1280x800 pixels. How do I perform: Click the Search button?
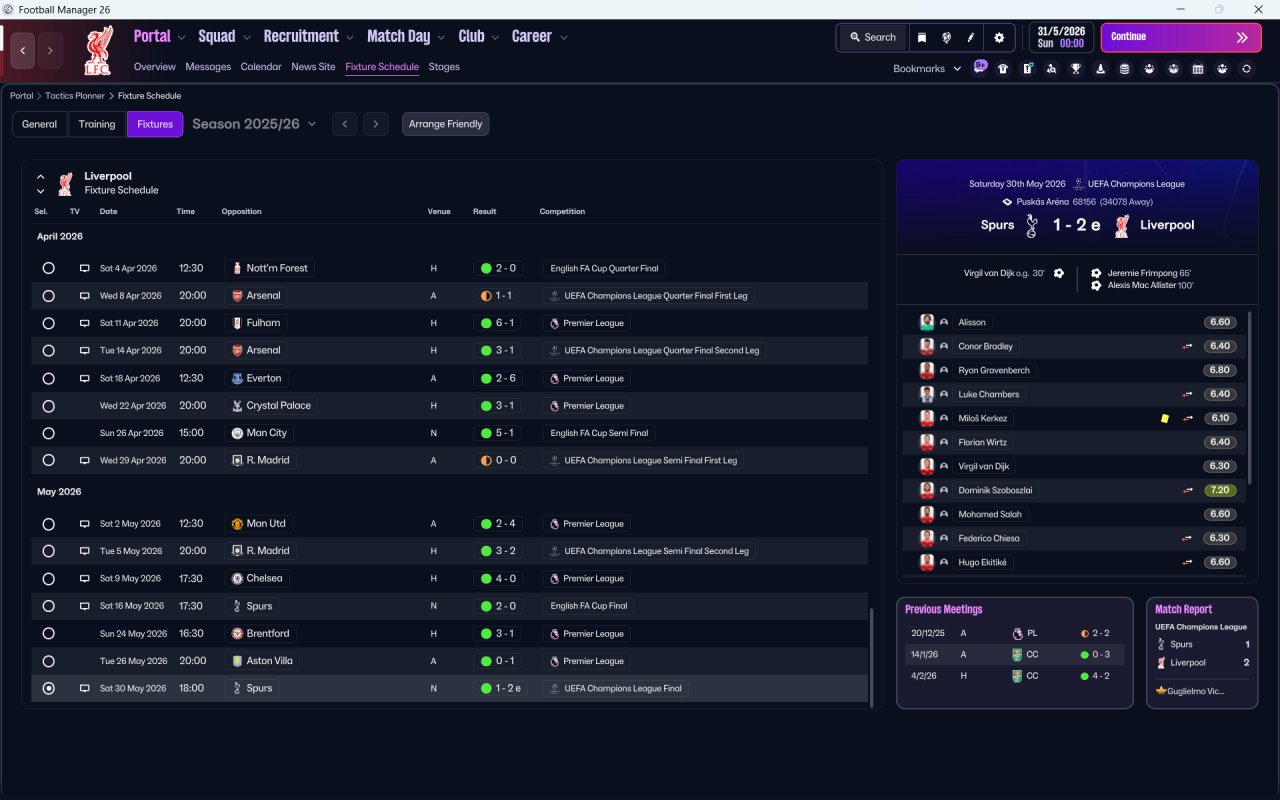(873, 37)
